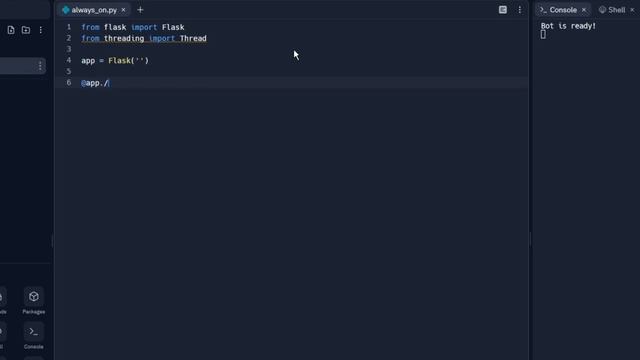Close the Shell tab

(632, 10)
